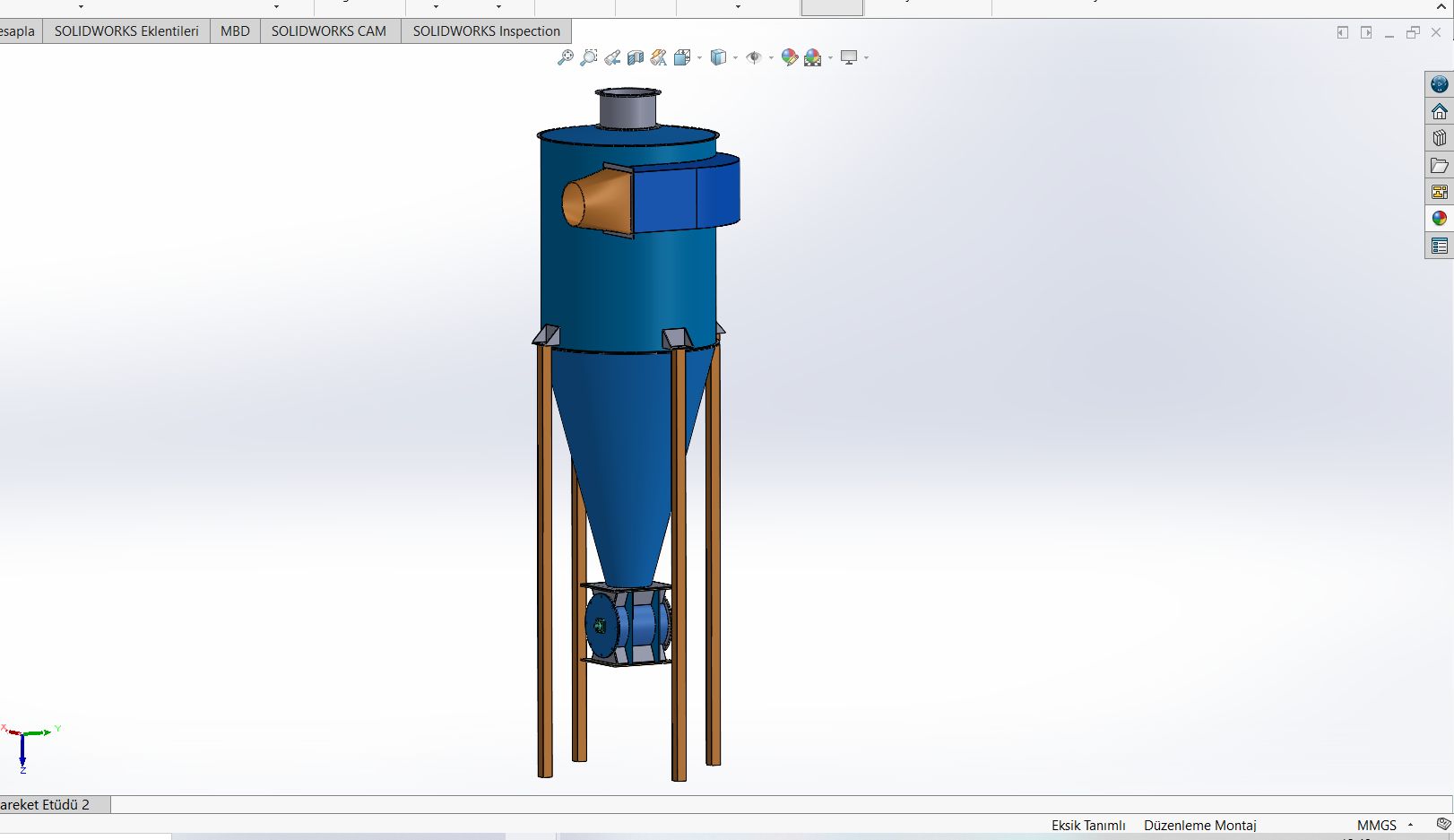Click the Previous View icon
1454x840 pixels.
612,57
